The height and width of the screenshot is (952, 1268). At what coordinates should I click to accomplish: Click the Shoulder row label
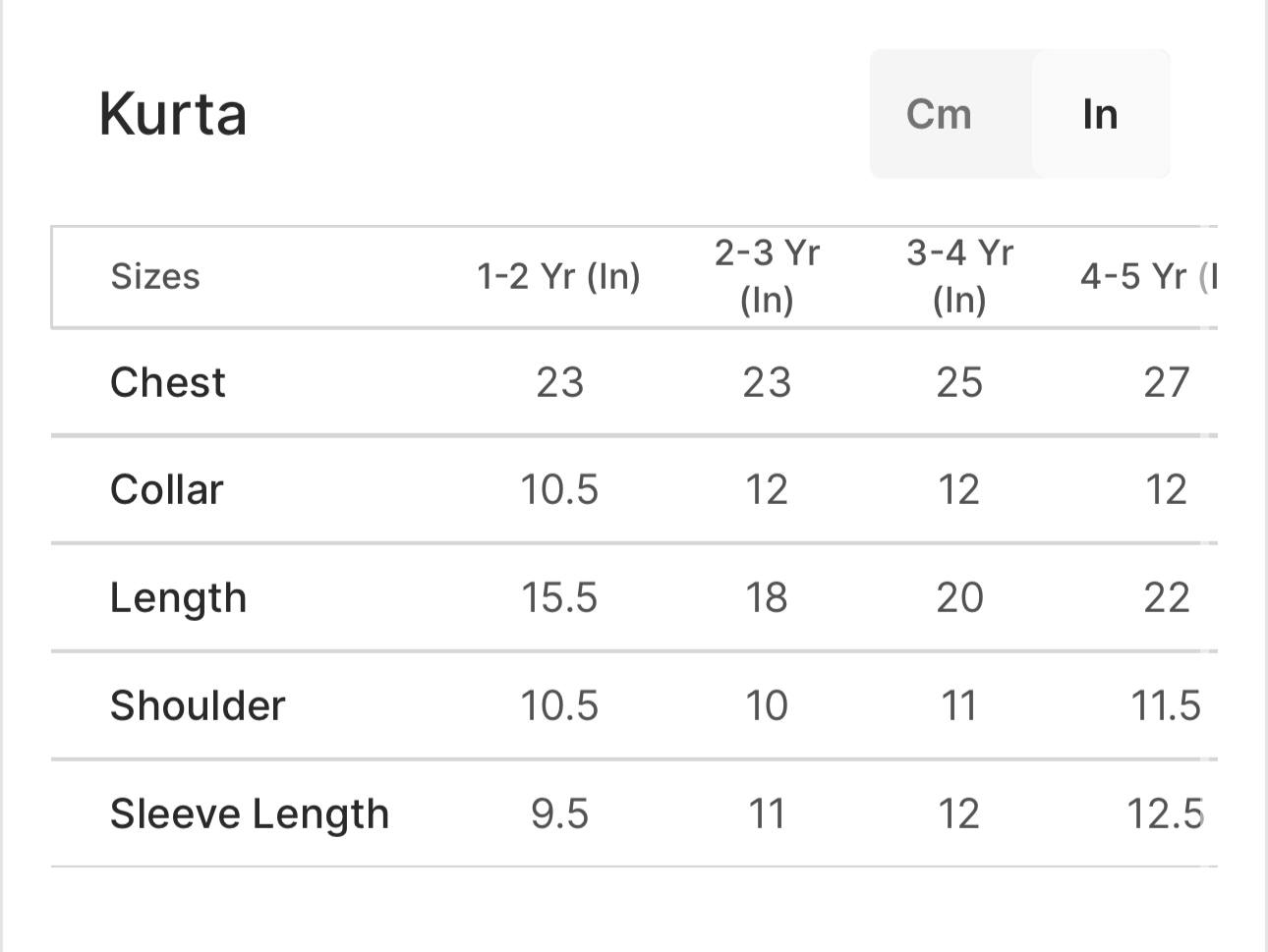click(198, 705)
